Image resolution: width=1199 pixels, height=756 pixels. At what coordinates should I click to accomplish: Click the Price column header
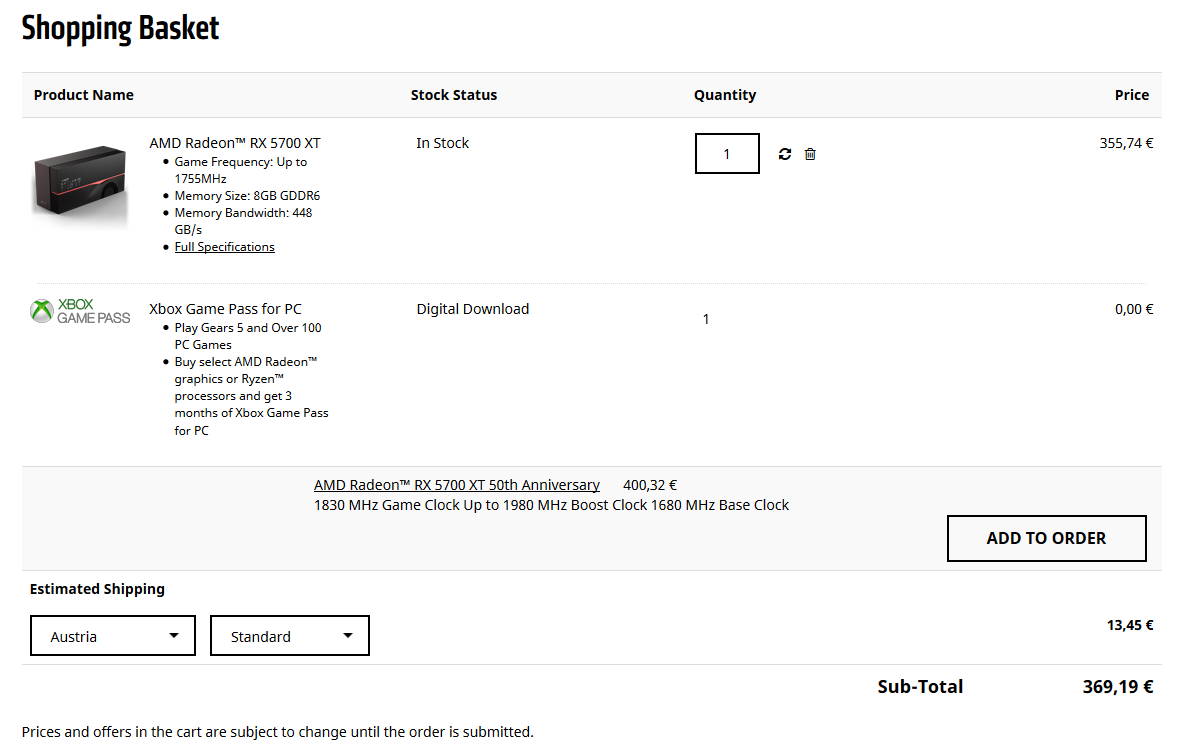(1132, 95)
